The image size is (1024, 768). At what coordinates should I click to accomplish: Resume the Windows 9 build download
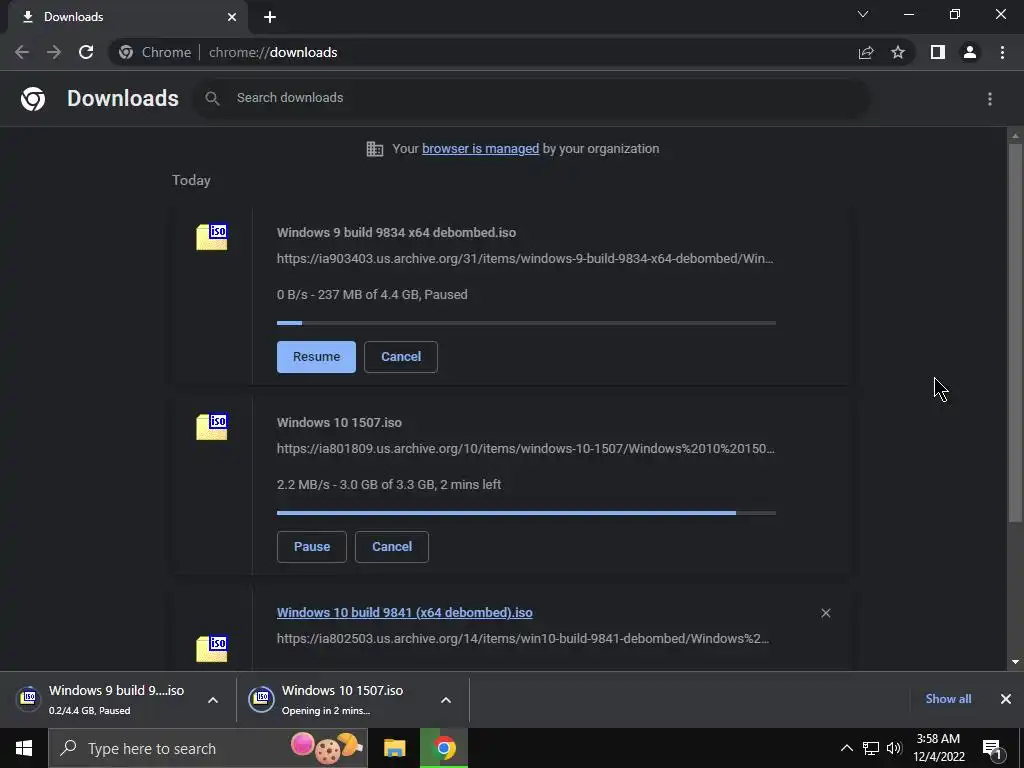tap(316, 357)
